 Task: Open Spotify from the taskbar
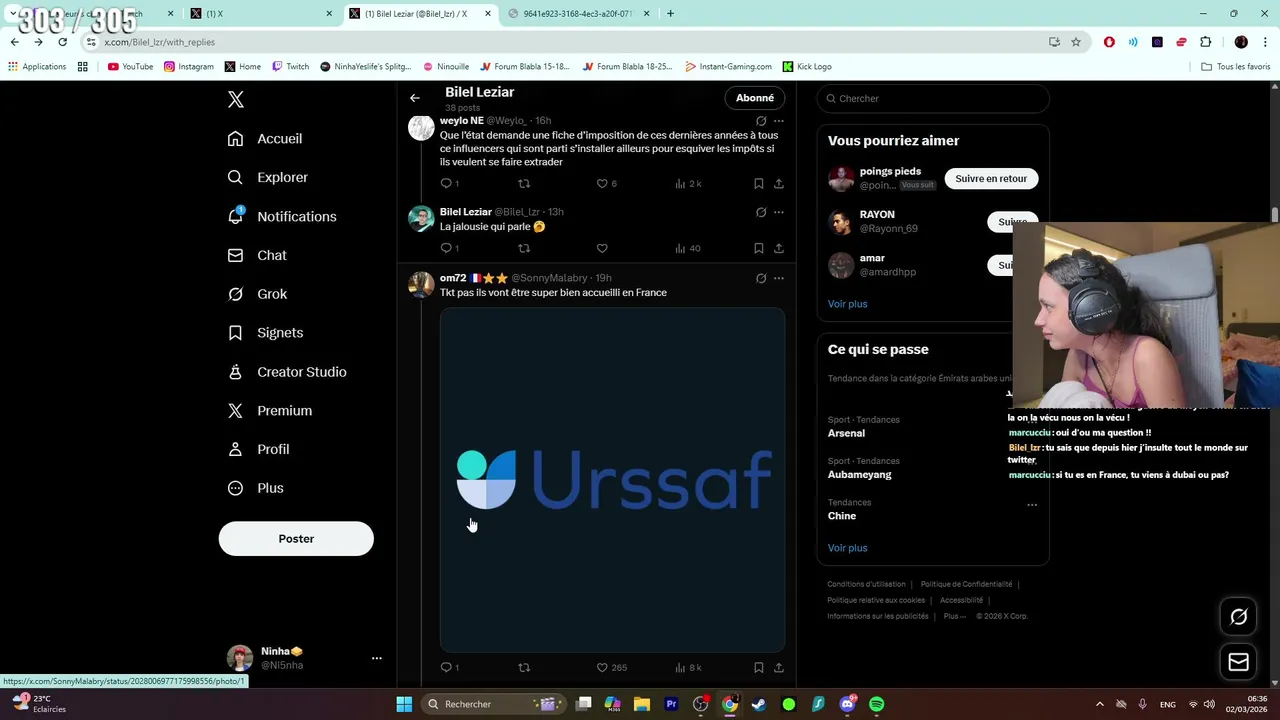tap(877, 704)
